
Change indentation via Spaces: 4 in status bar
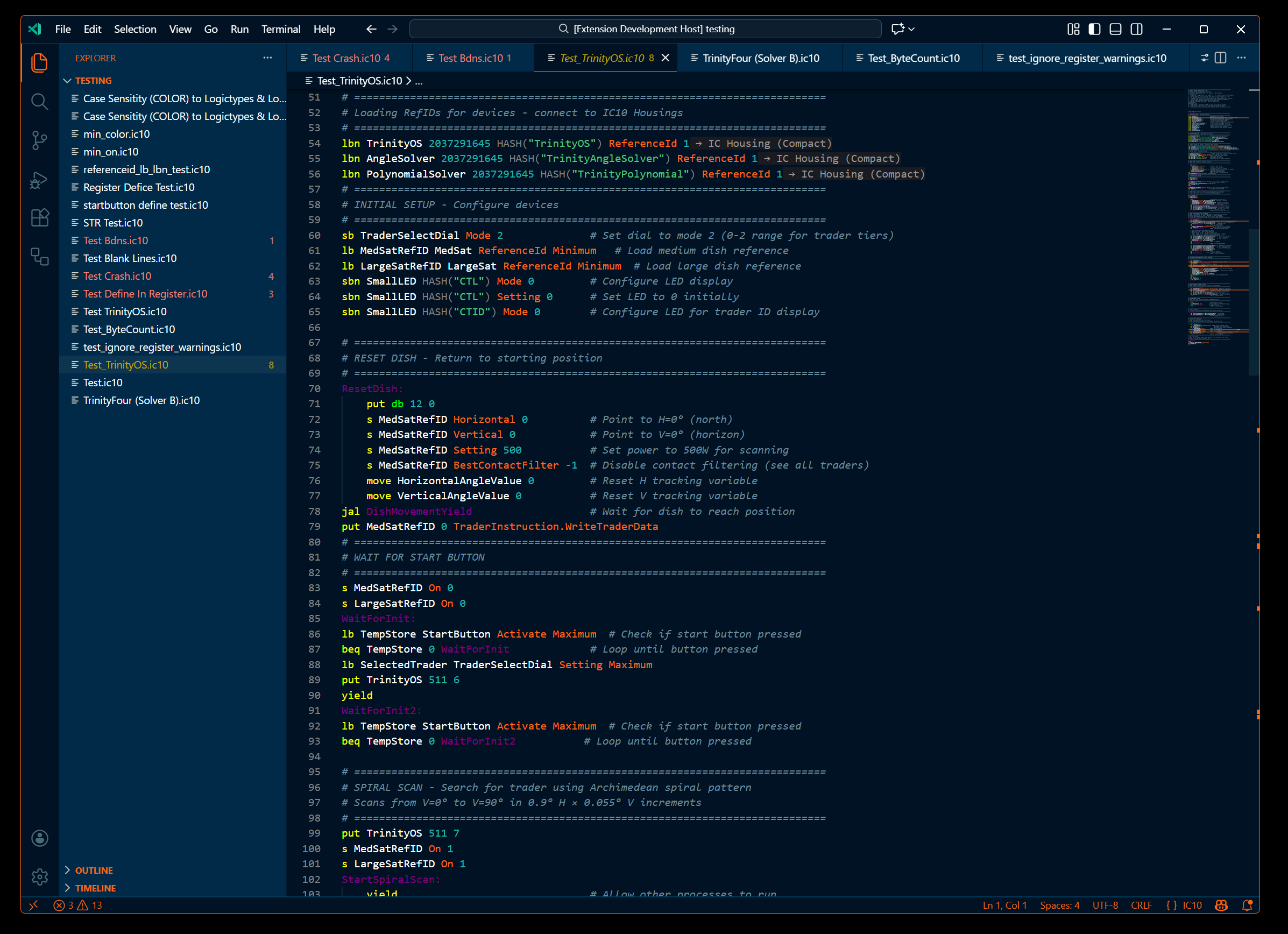pos(1059,905)
